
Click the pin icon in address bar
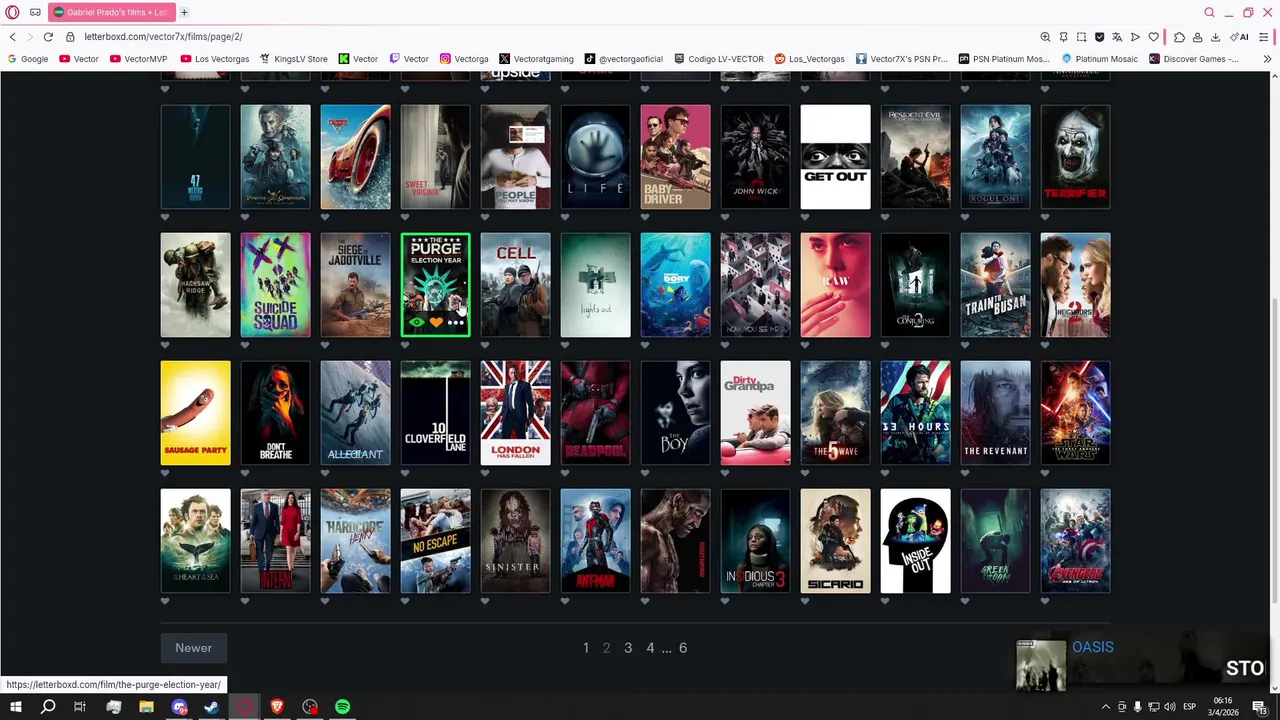tap(1063, 37)
